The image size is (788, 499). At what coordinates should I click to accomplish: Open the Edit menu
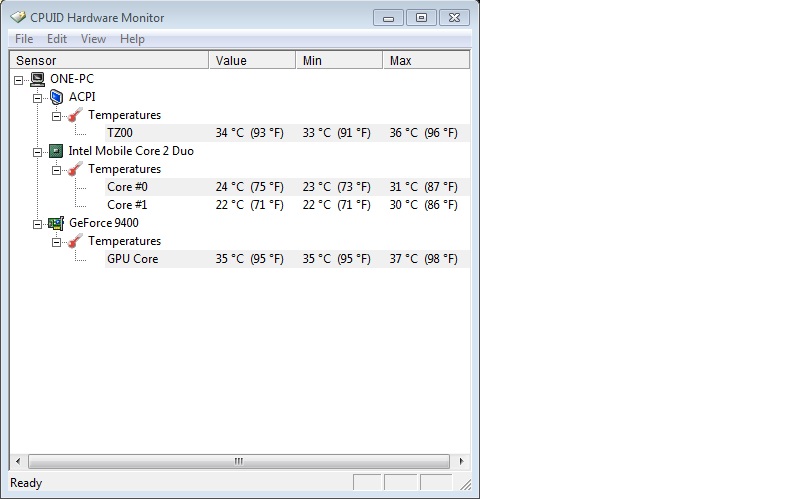click(x=57, y=39)
